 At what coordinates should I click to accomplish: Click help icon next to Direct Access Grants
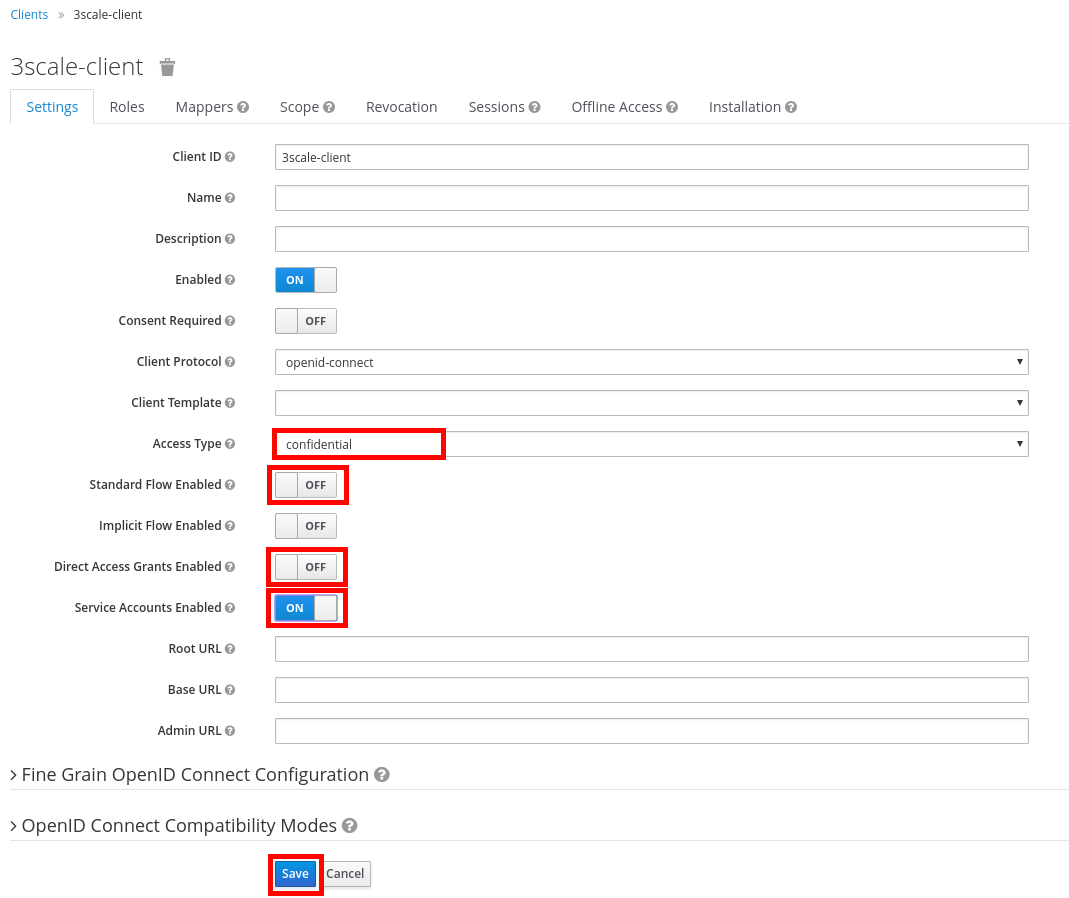pos(230,567)
